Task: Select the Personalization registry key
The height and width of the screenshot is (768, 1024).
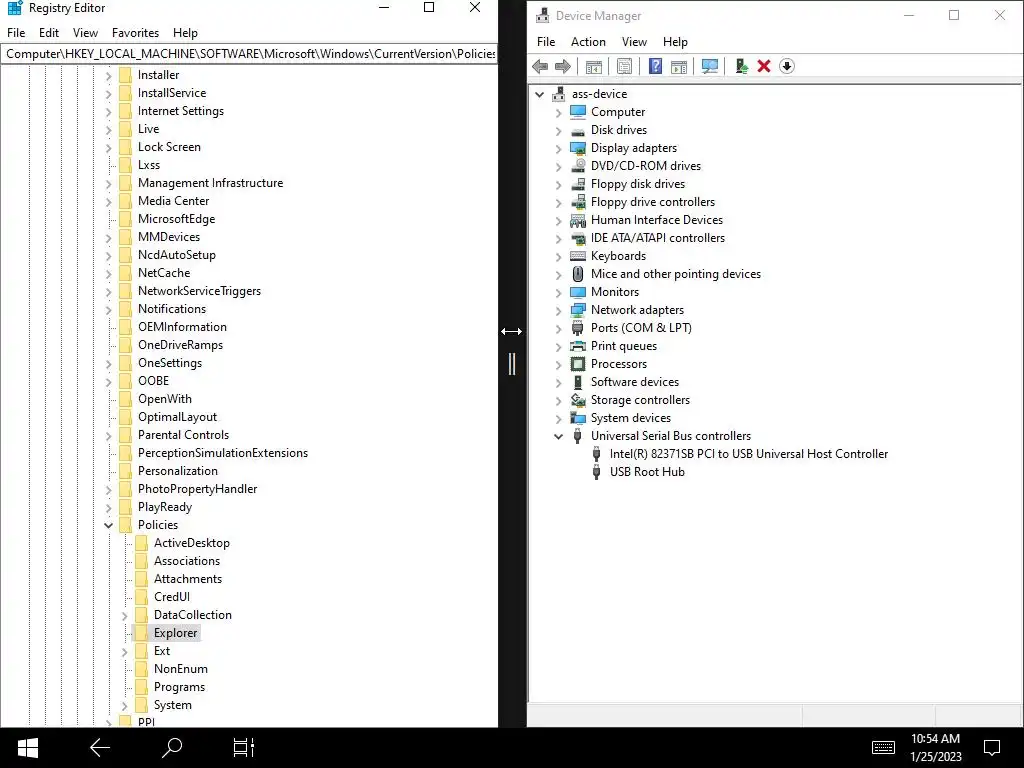Action: [178, 471]
